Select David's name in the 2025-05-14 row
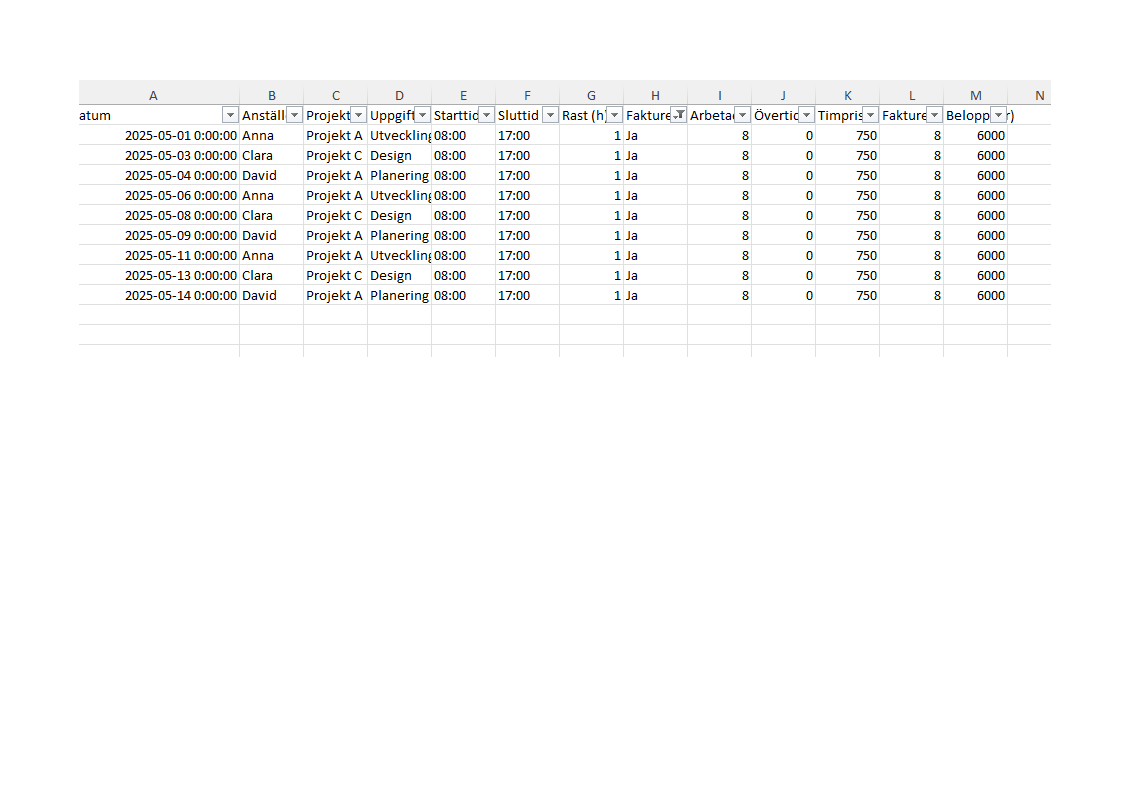The height and width of the screenshot is (793, 1122). point(259,295)
